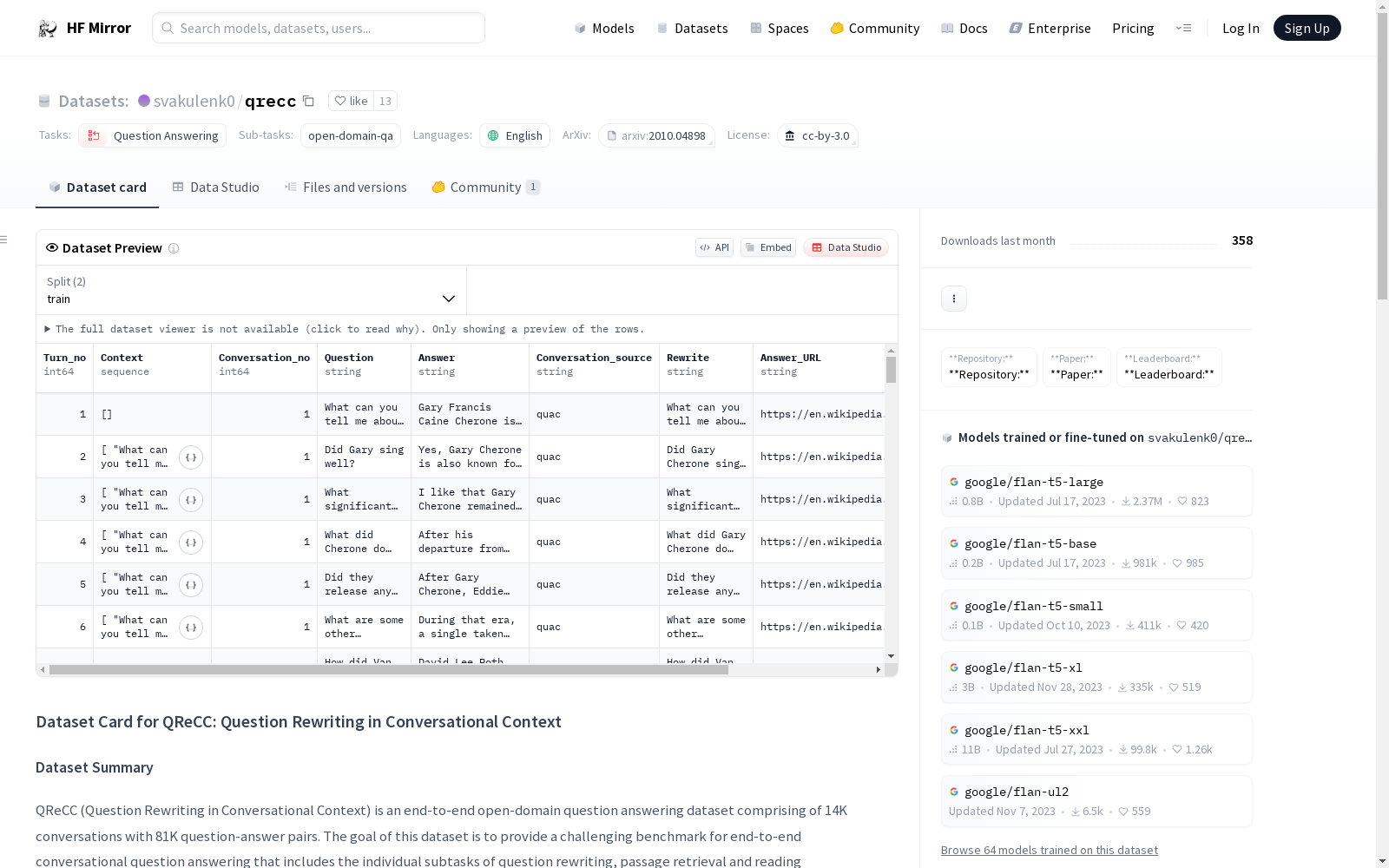Viewport: 1389px width, 868px height.
Task: Click the vertical three-dots button under Downloads
Action: (954, 299)
